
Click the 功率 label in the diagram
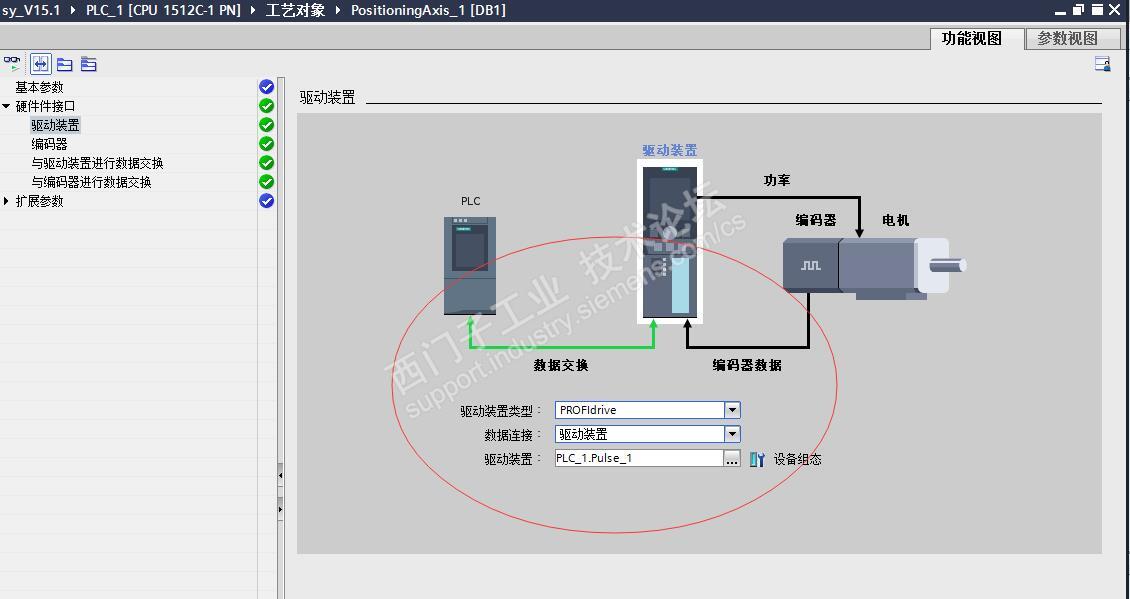pyautogui.click(x=778, y=180)
